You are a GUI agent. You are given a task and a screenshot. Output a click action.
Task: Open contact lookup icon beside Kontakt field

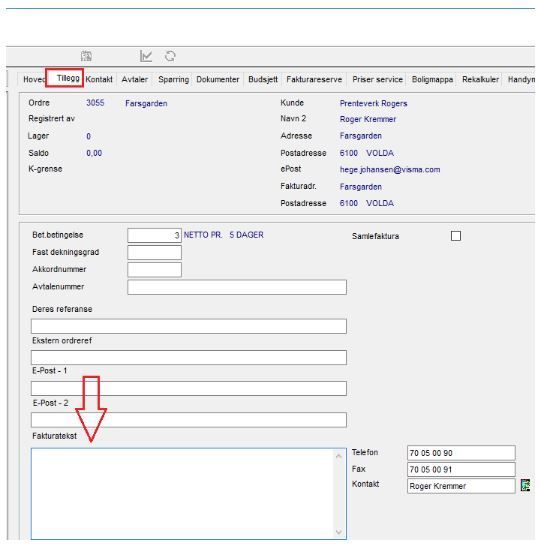coord(525,485)
